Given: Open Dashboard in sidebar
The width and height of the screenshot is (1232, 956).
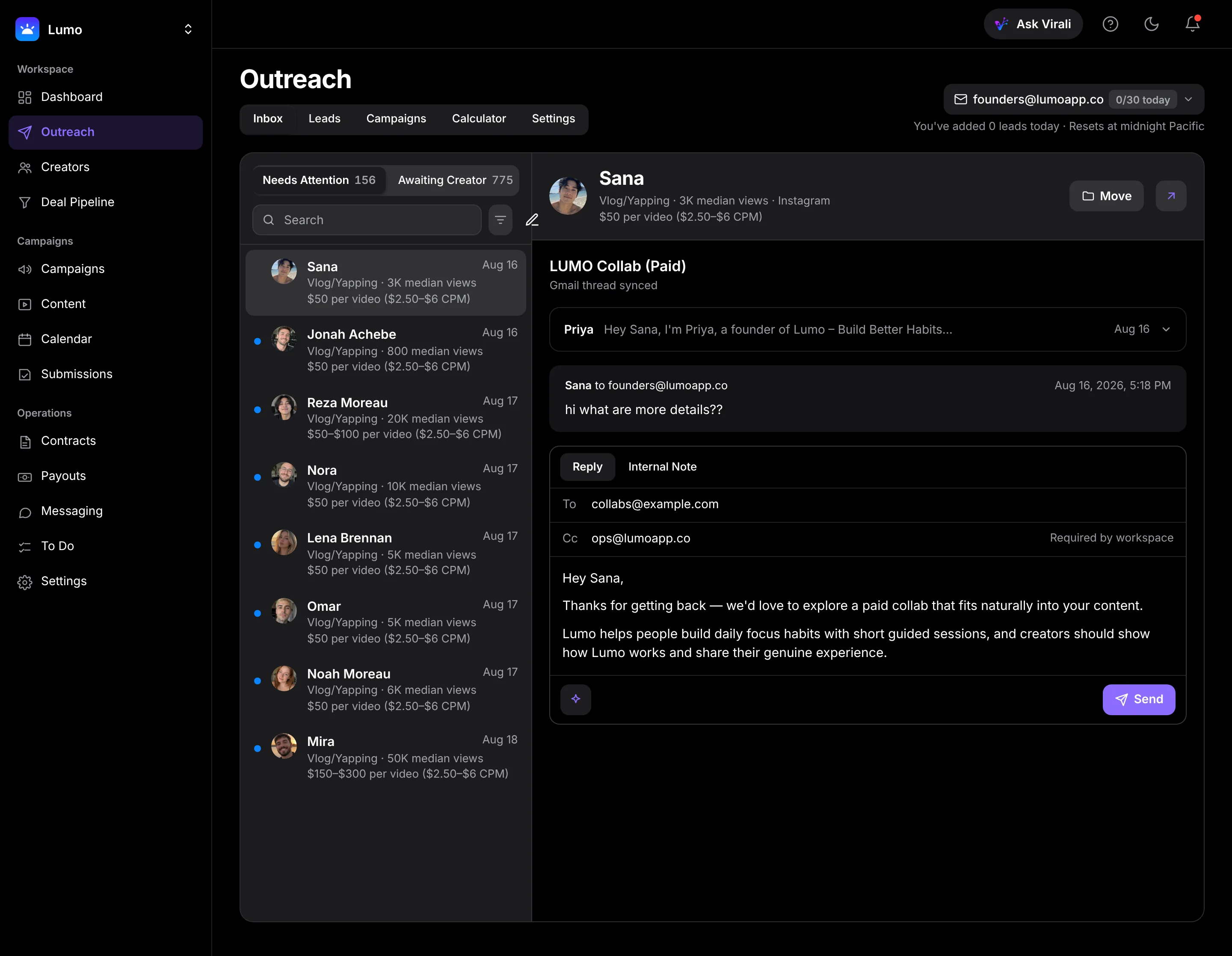Looking at the screenshot, I should pos(106,97).
